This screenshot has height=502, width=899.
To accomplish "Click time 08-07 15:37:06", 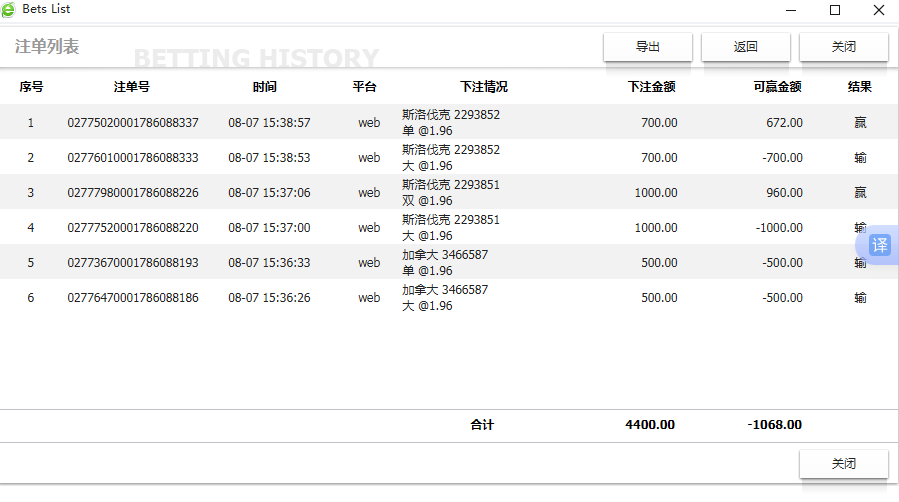I will tap(269, 193).
